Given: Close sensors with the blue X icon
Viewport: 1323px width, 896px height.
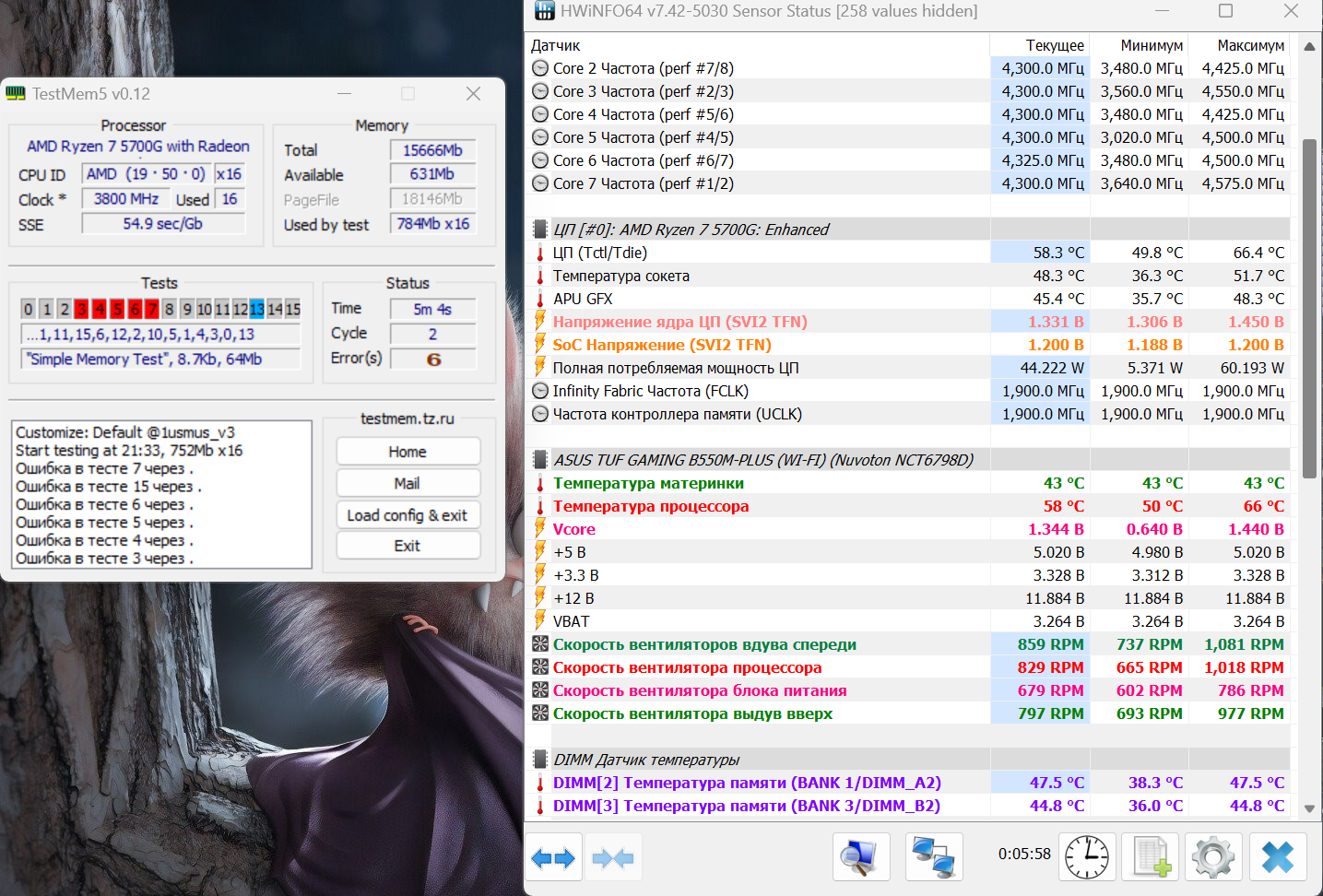Looking at the screenshot, I should click(x=1278, y=858).
